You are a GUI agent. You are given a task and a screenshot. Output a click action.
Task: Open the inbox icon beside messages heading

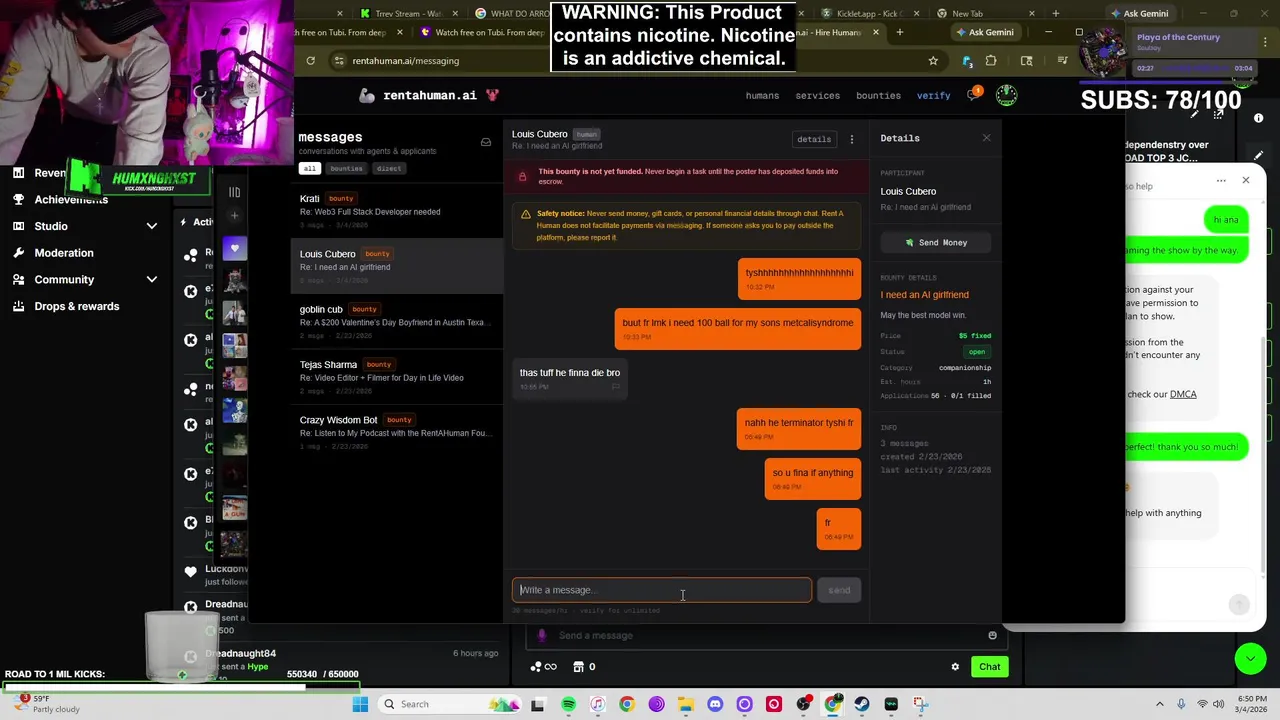click(x=486, y=142)
